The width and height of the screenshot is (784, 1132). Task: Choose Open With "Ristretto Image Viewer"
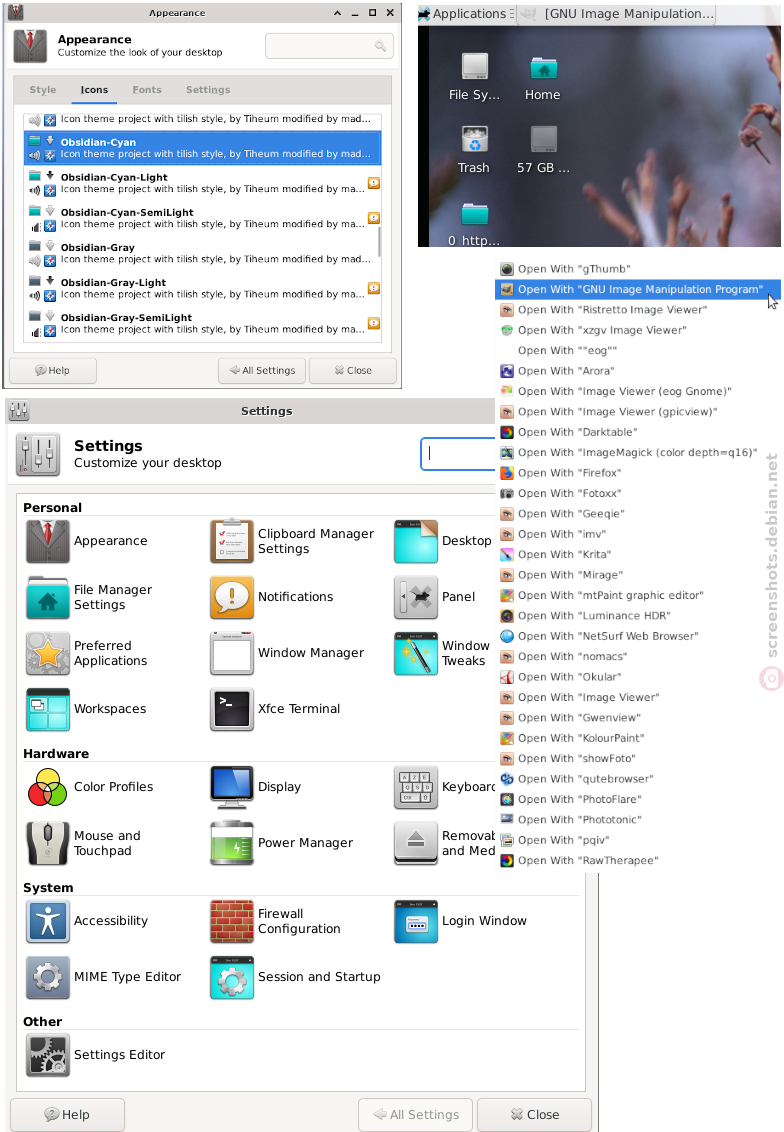(x=637, y=310)
